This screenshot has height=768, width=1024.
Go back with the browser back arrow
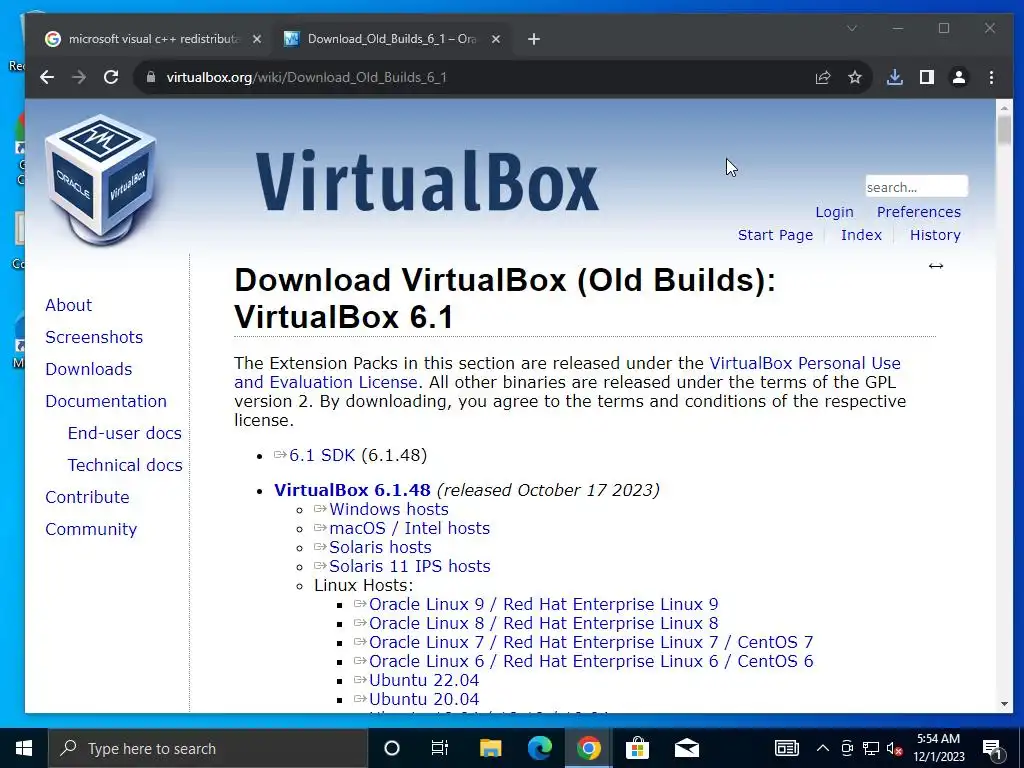point(46,77)
